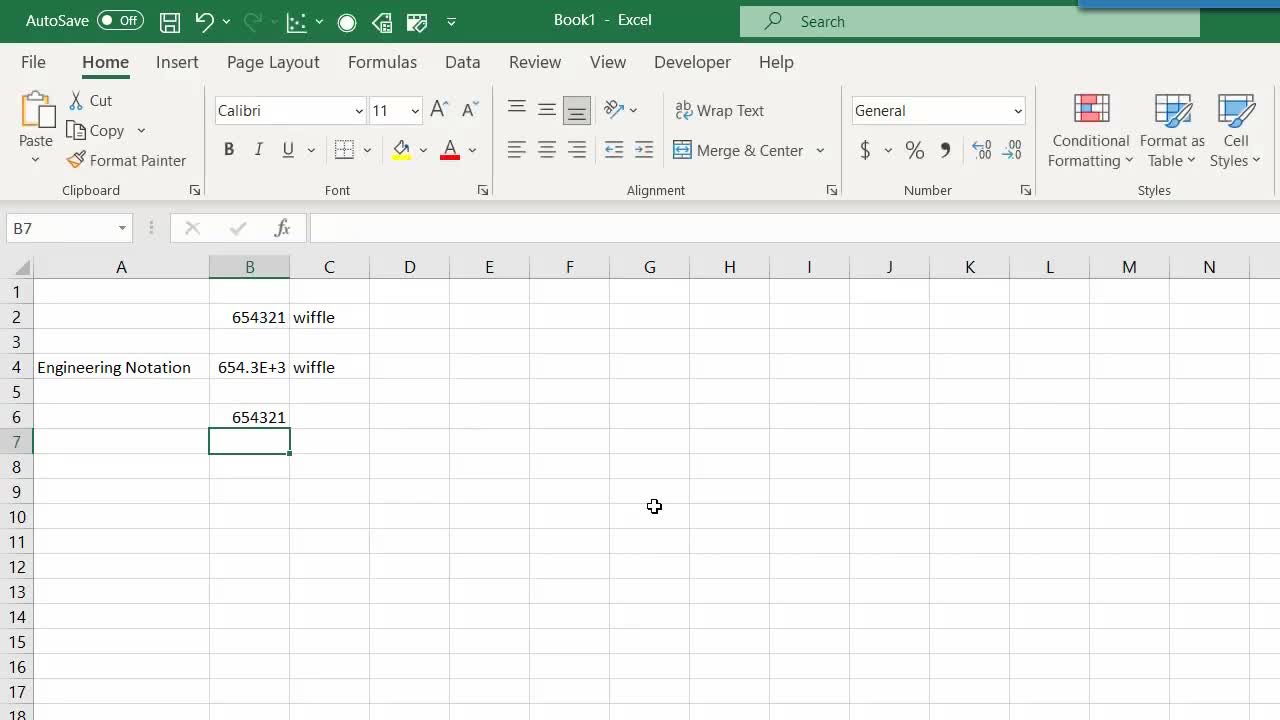Screen dimensions: 1280x720
Task: Click Merge & Center button
Action: click(x=738, y=150)
